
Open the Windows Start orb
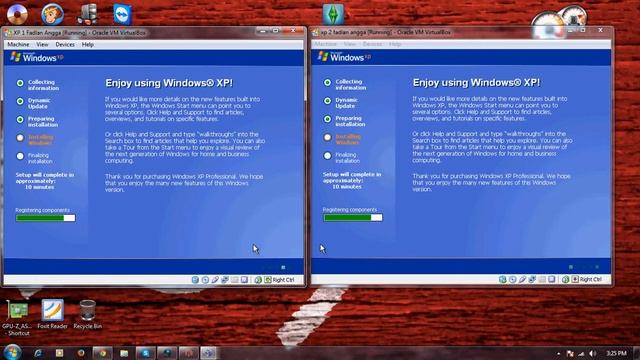[12, 352]
